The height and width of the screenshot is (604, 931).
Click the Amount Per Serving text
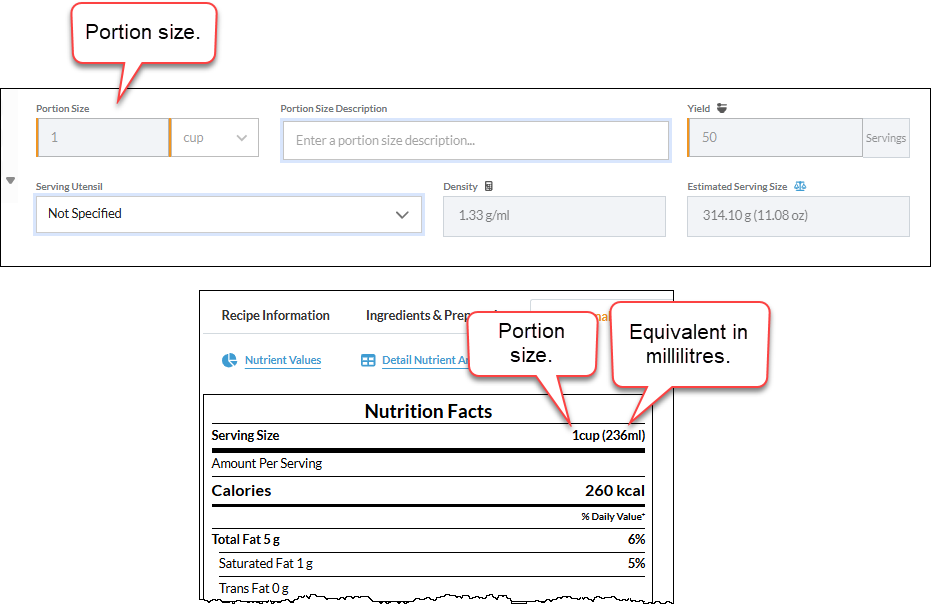coord(267,463)
